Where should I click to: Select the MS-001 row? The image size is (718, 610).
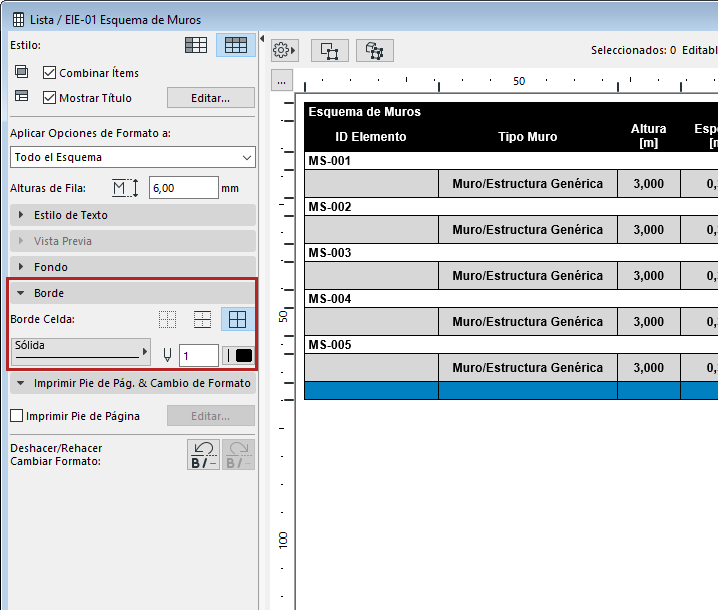pos(511,161)
